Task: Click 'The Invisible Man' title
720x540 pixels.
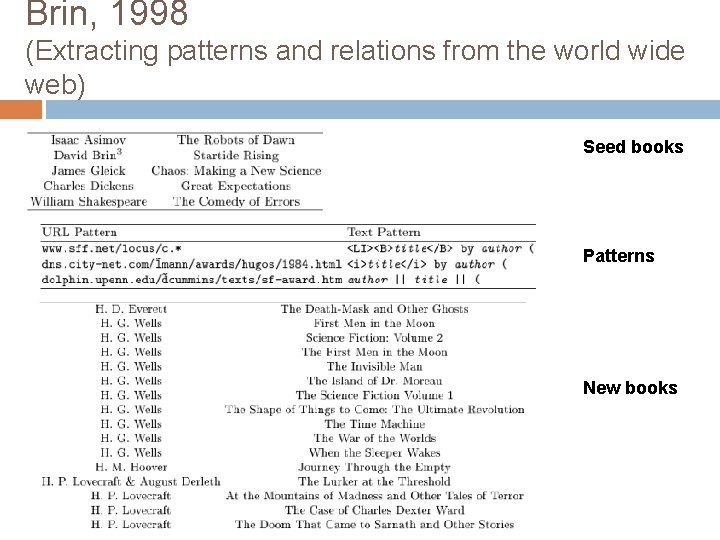Action: coord(374,366)
